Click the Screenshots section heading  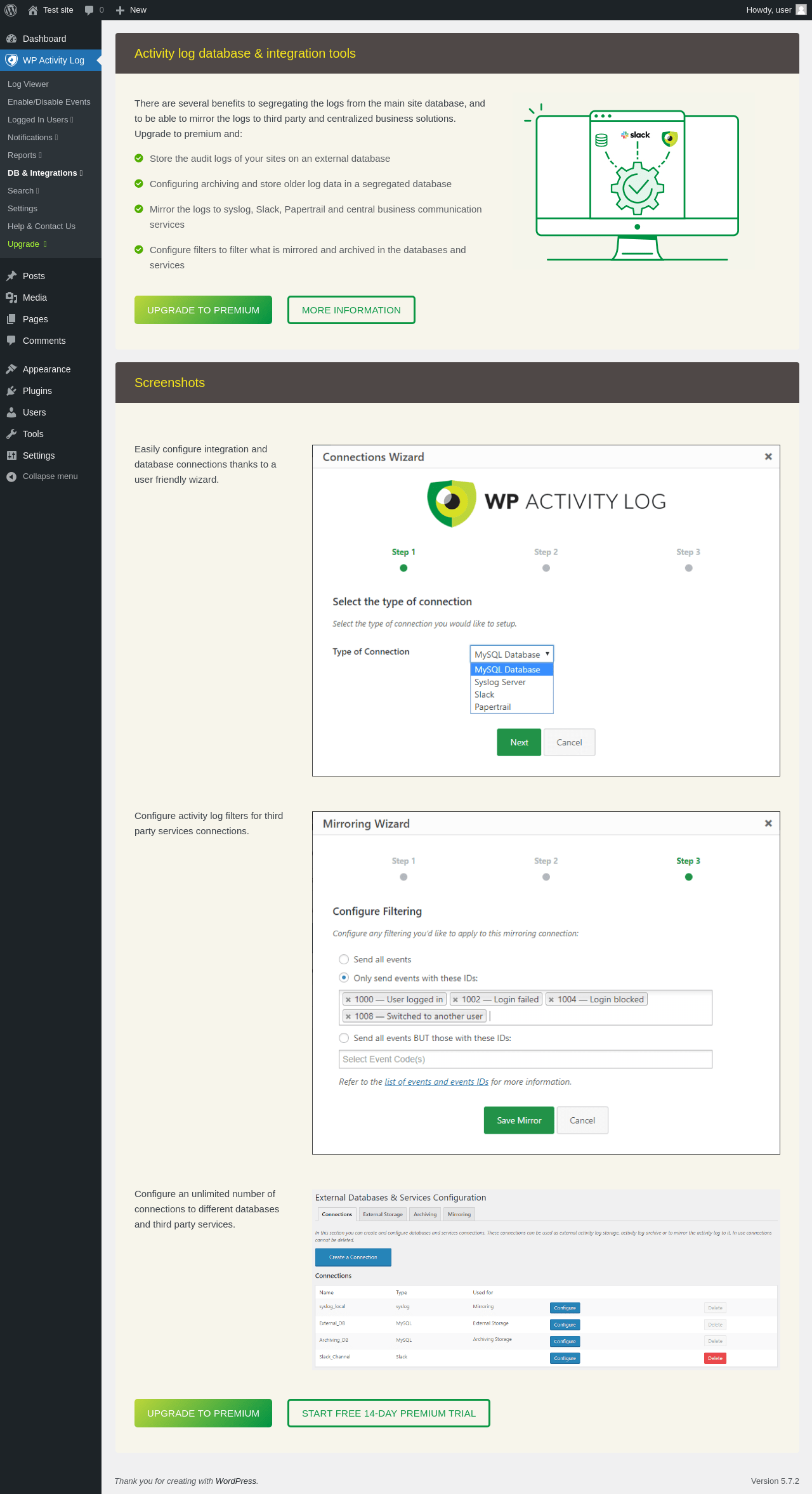[x=169, y=383]
